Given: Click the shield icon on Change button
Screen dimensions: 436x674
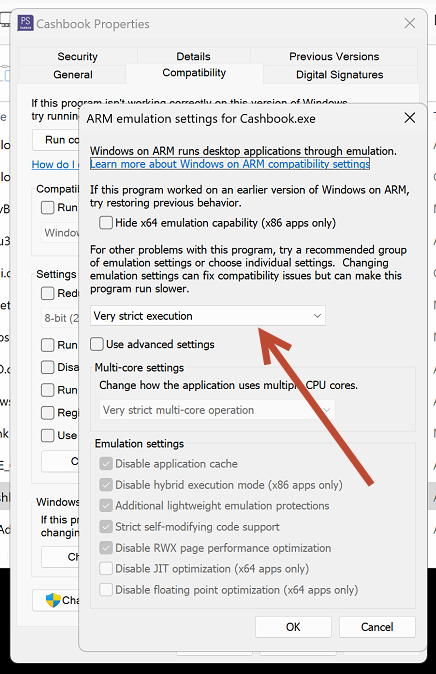Looking at the screenshot, I should 53,600.
